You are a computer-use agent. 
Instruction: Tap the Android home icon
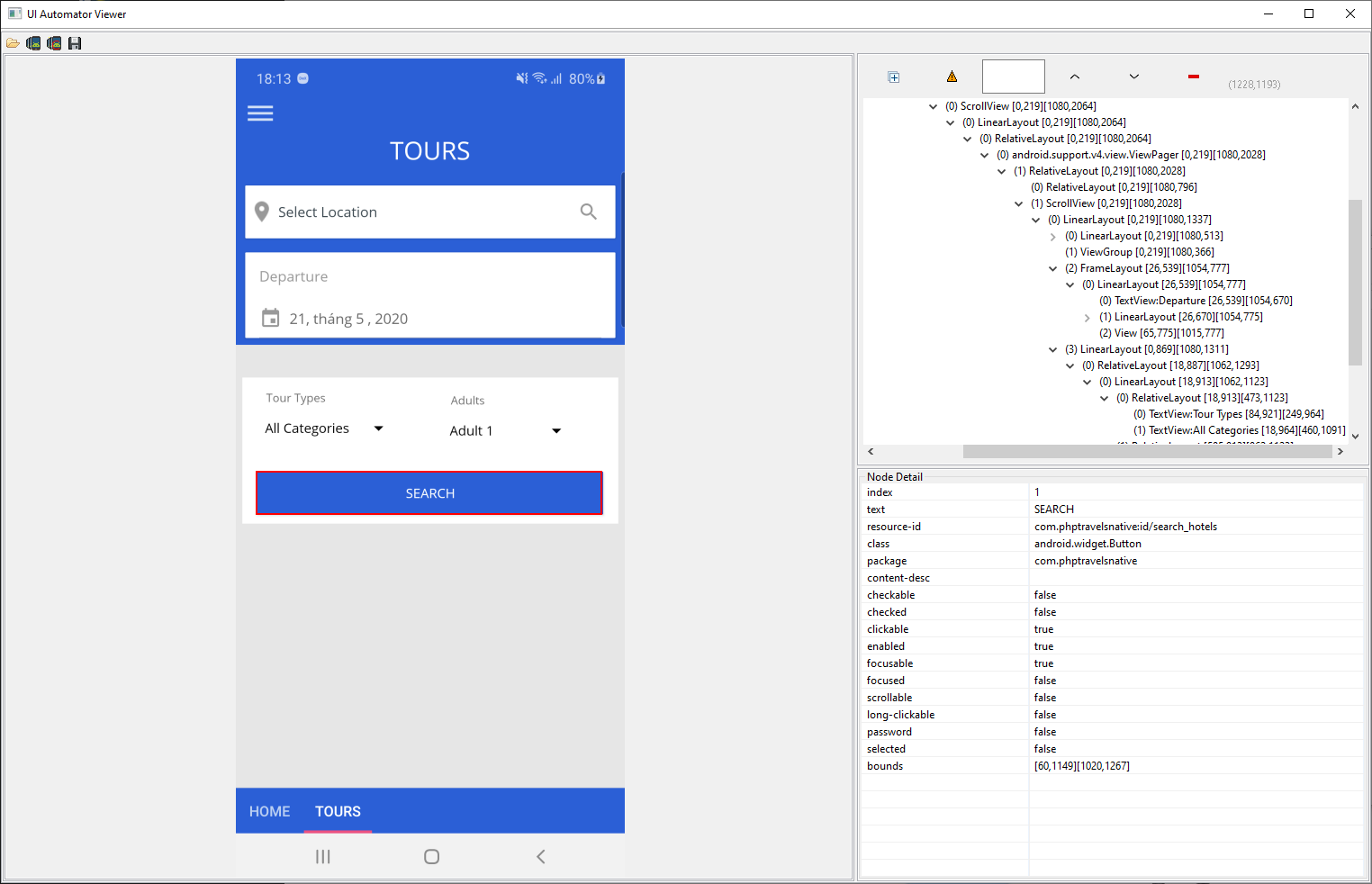pyautogui.click(x=431, y=857)
